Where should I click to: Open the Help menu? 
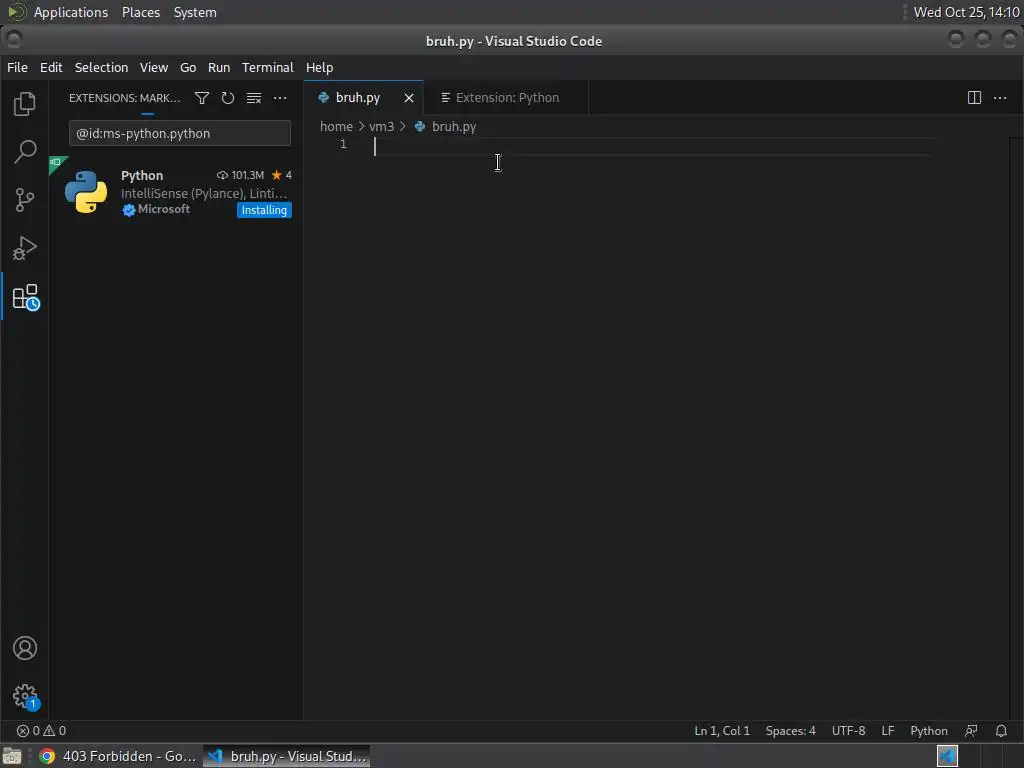[x=319, y=67]
